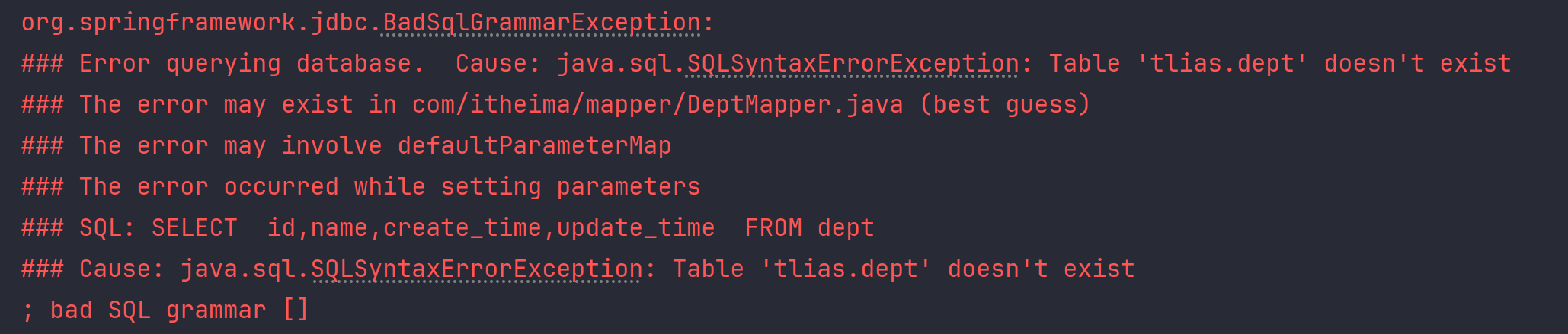Click "doesn't exist" in the Error querying line
Image resolution: width=1568 pixels, height=334 pixels.
1417,64
